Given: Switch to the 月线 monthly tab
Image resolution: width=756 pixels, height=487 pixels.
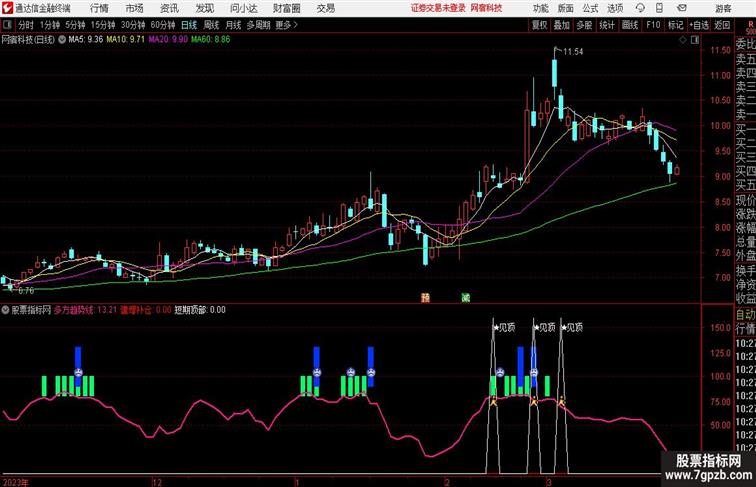Looking at the screenshot, I should (233, 25).
